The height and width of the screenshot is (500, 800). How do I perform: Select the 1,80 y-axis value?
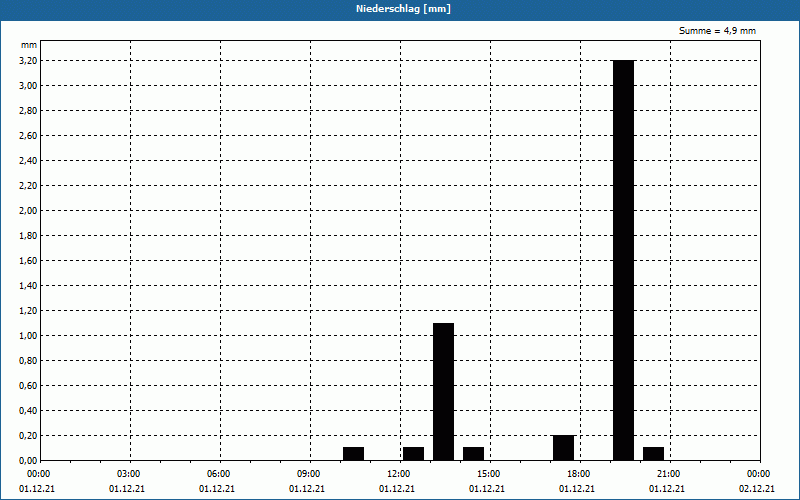pyautogui.click(x=28, y=236)
